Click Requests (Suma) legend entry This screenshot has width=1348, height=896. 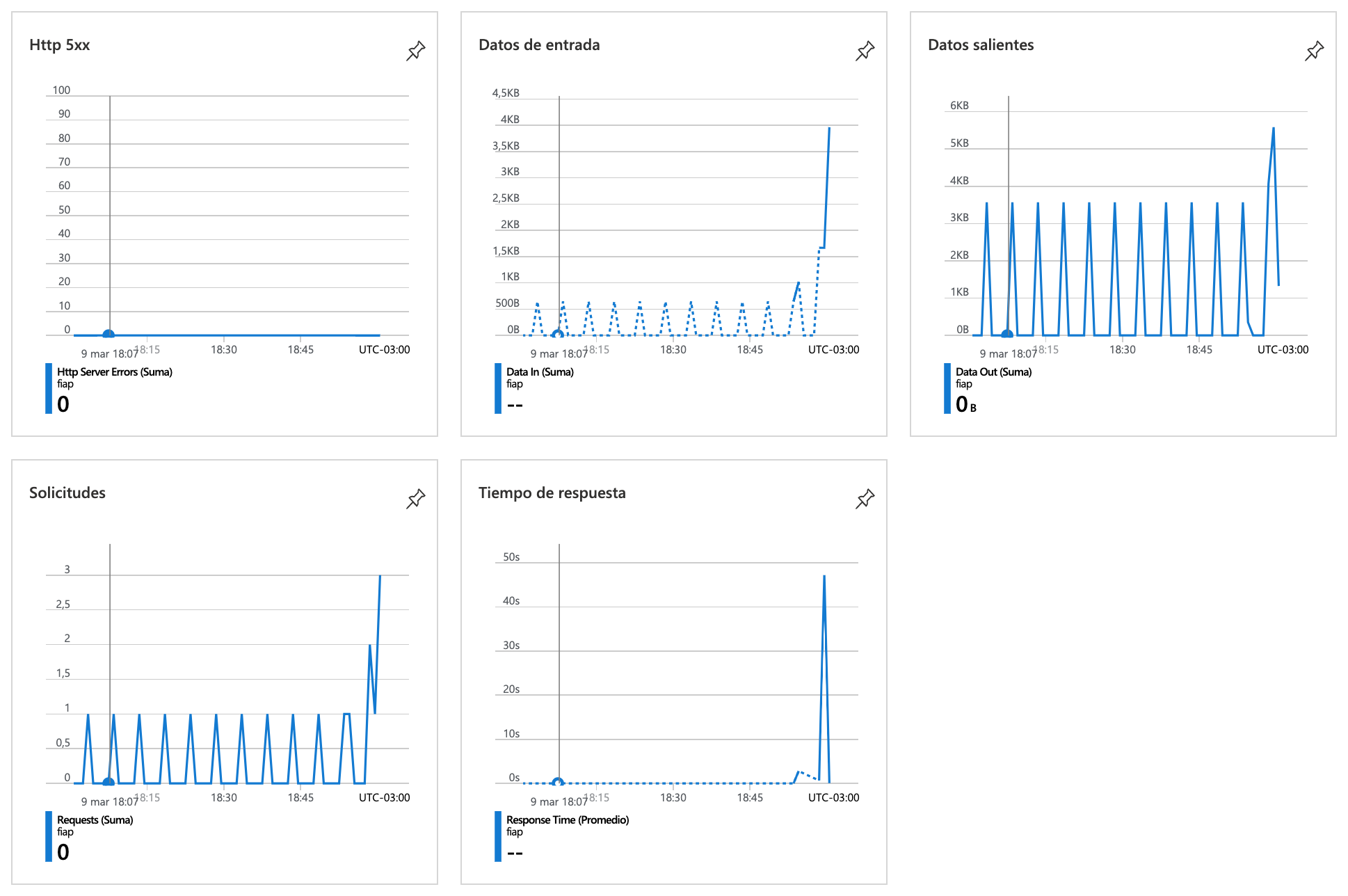[x=95, y=820]
